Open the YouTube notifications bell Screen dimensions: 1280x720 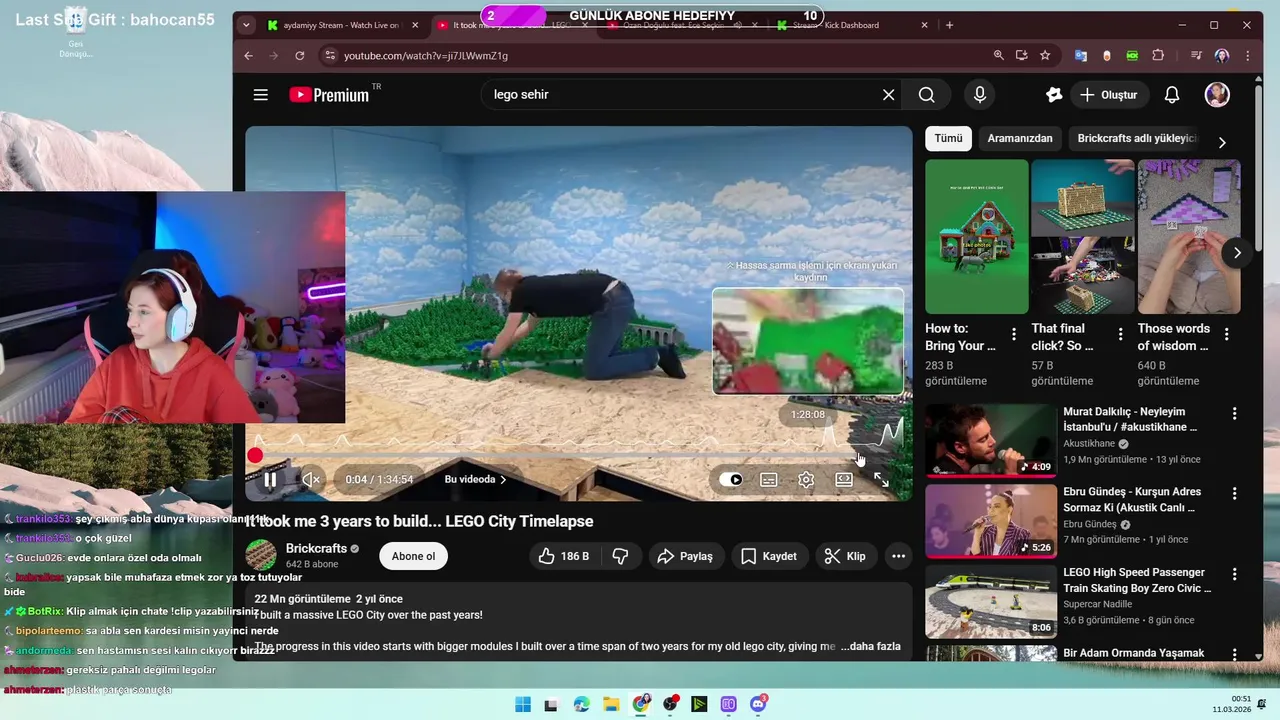pyautogui.click(x=1172, y=95)
